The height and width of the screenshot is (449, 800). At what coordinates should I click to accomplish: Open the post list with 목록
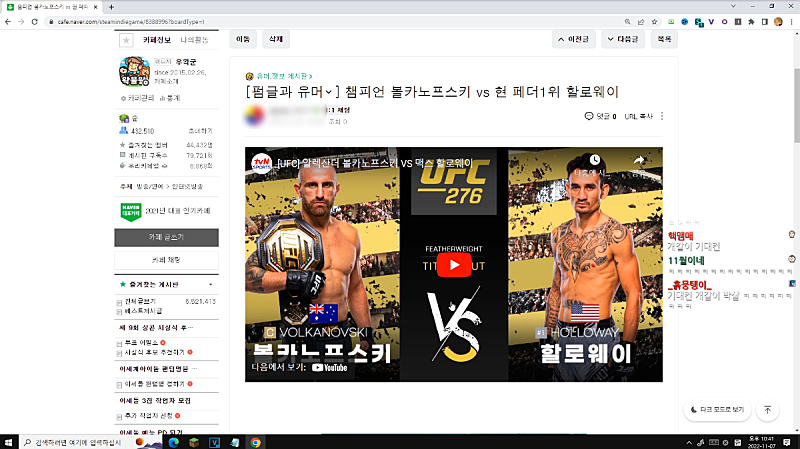[664, 39]
